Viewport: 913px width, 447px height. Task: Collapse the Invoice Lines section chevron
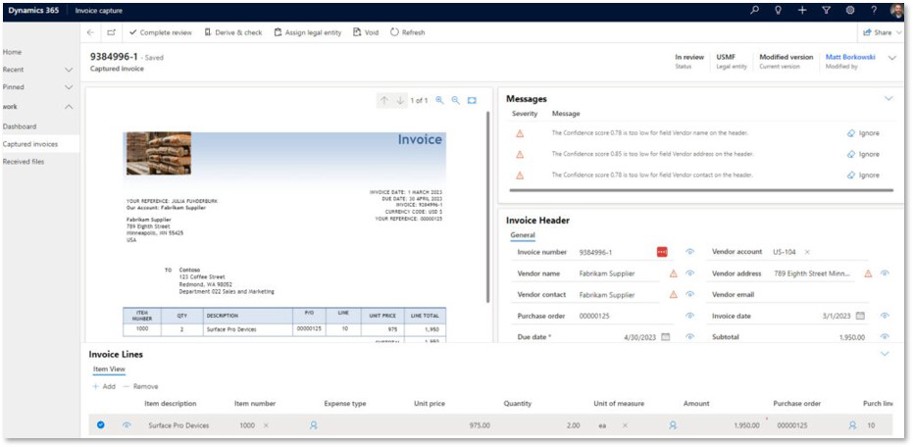point(885,354)
